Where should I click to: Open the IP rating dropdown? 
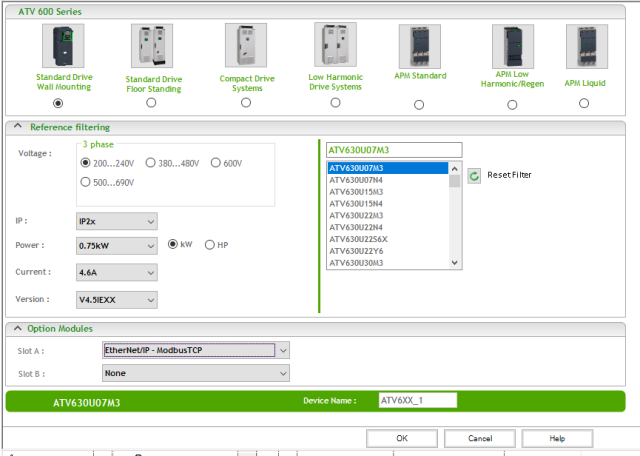117,220
